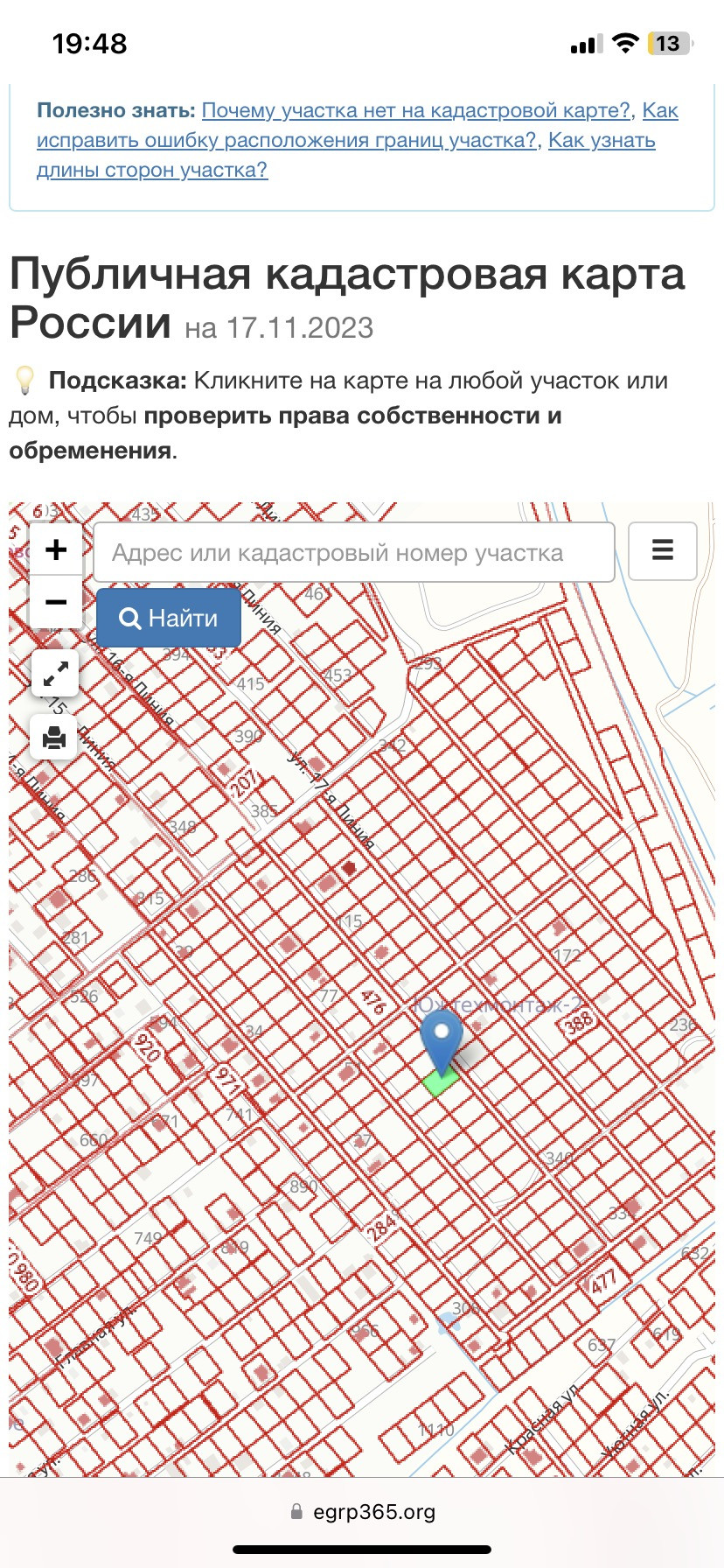Zoom in the cadastral map
Screen dimensions: 724x1568
click(56, 549)
